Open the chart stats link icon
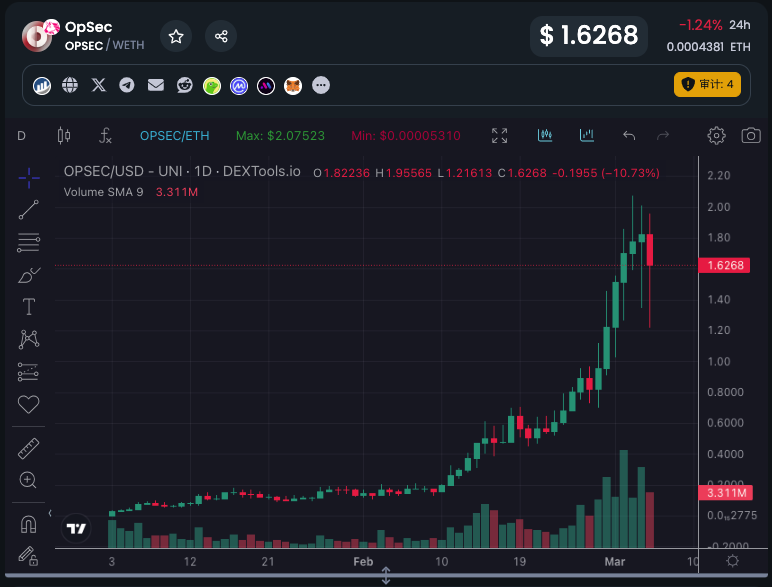The image size is (772, 587). (x=42, y=86)
